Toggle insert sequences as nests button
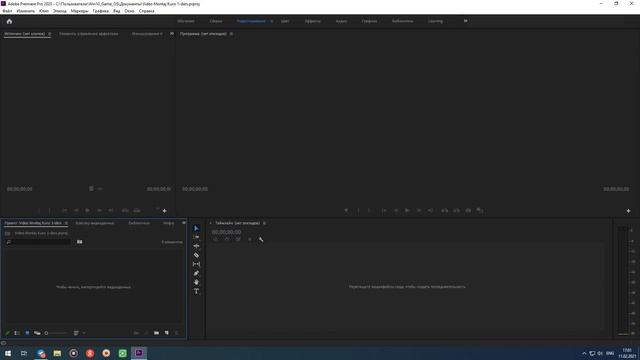This screenshot has height=360, width=640. [216, 240]
